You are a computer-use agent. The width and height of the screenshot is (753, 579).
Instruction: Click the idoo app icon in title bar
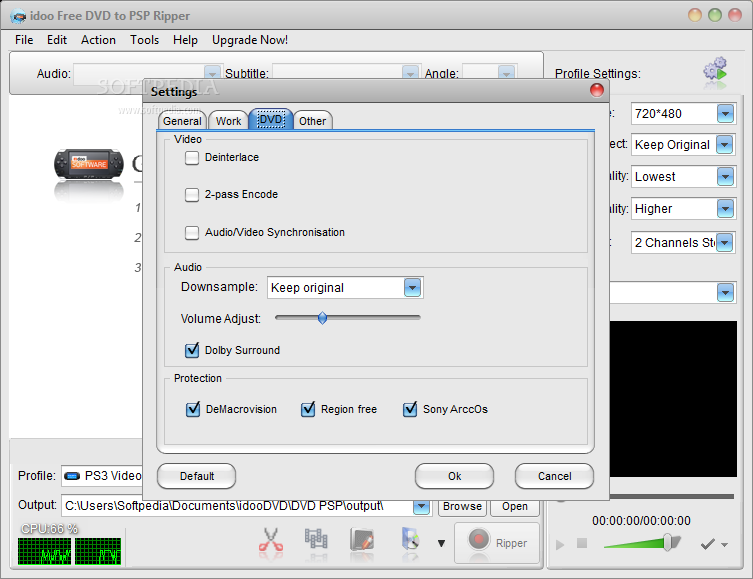18,16
